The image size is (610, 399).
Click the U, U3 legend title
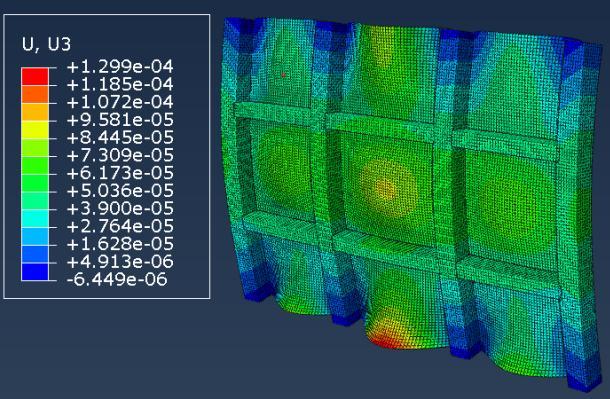coord(47,44)
